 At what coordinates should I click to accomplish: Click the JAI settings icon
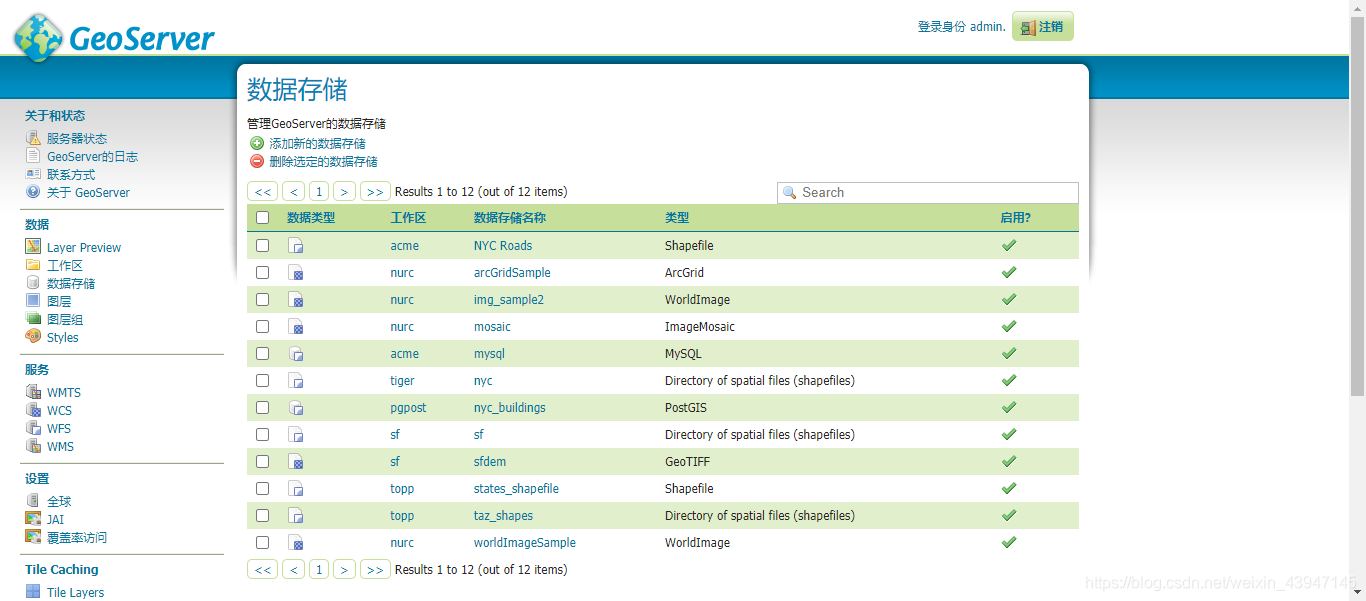tap(33, 519)
